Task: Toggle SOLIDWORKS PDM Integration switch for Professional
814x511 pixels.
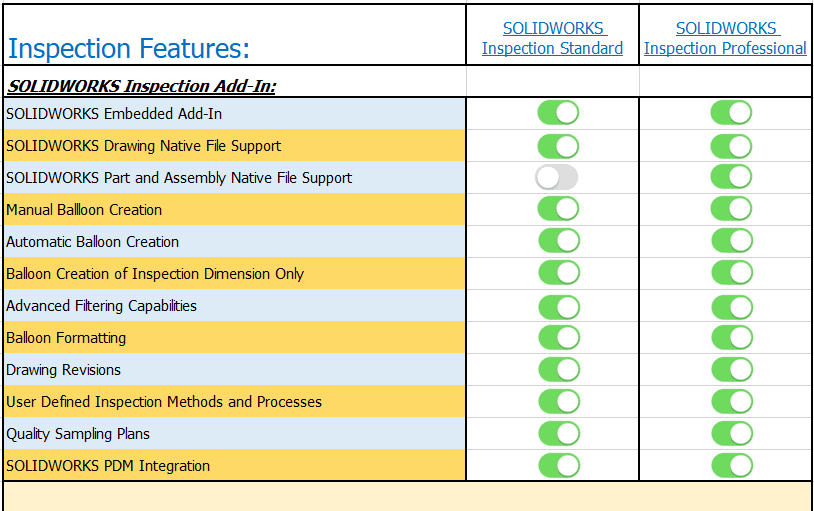Action: (x=732, y=465)
